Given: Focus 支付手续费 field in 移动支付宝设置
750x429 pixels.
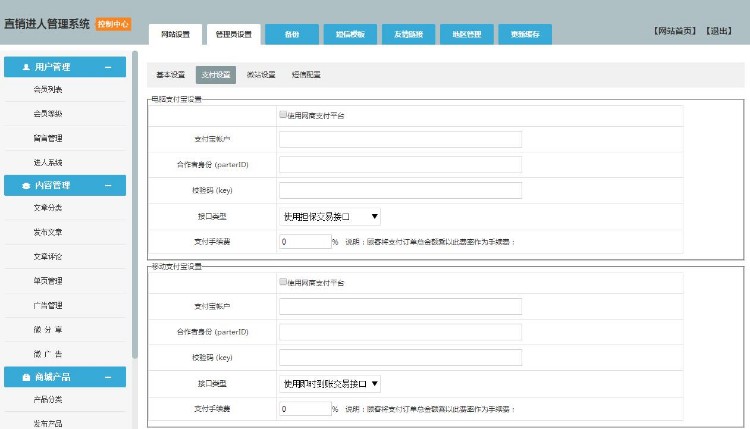Looking at the screenshot, I should (x=305, y=409).
